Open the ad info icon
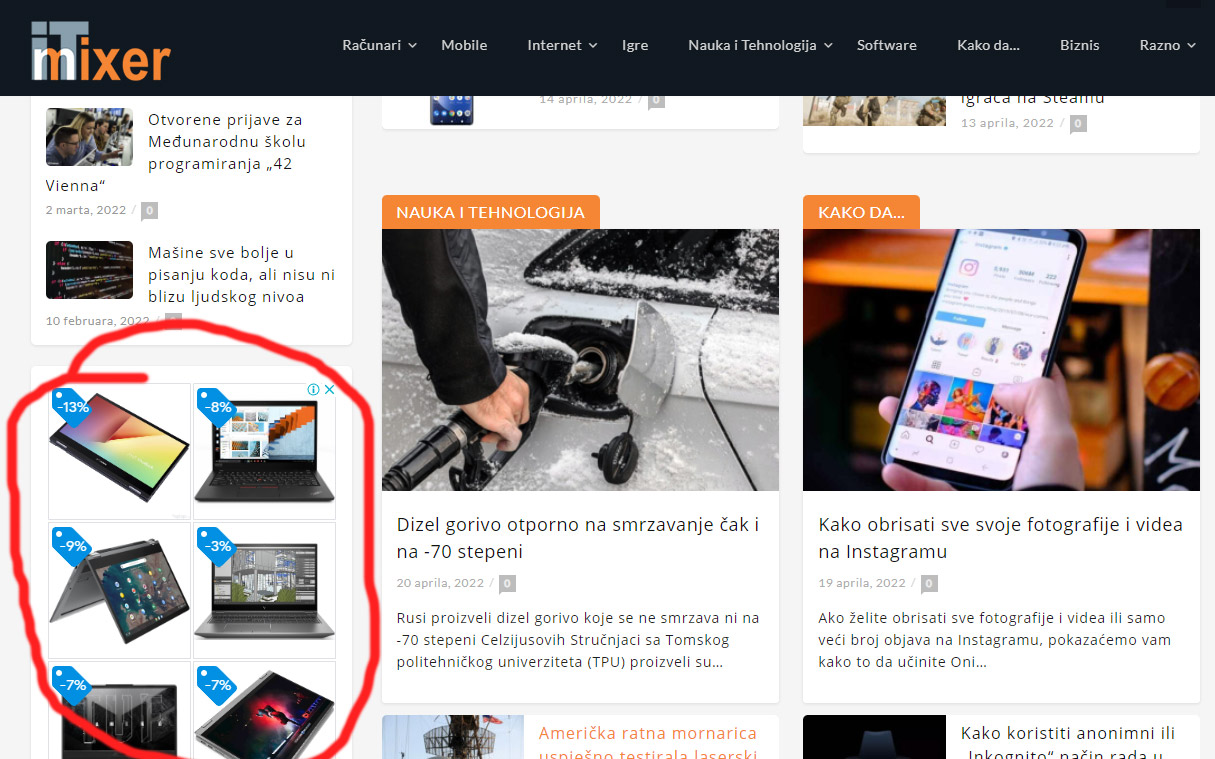The image size is (1215, 759). click(314, 390)
